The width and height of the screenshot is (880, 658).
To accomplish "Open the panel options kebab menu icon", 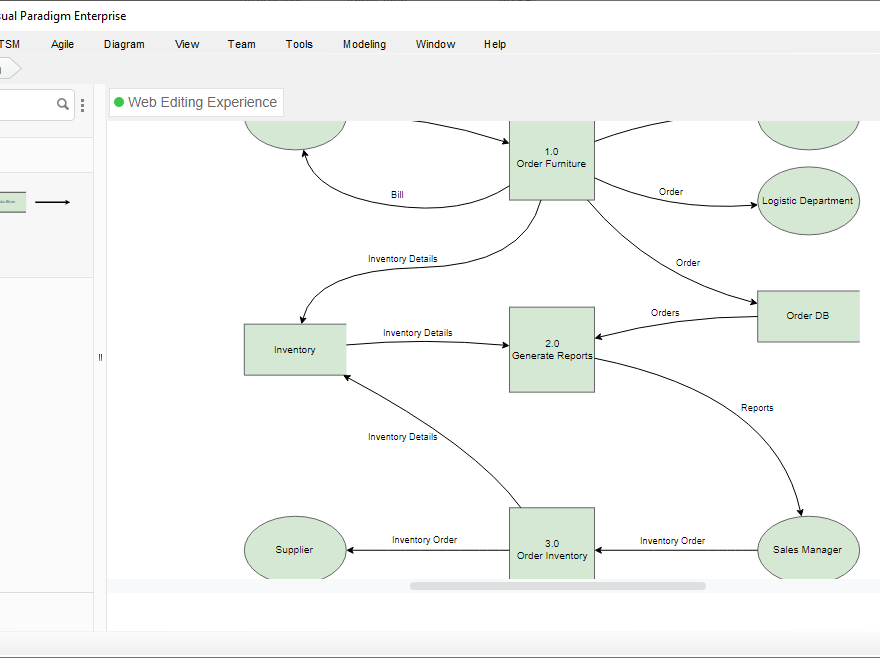I will pos(82,104).
